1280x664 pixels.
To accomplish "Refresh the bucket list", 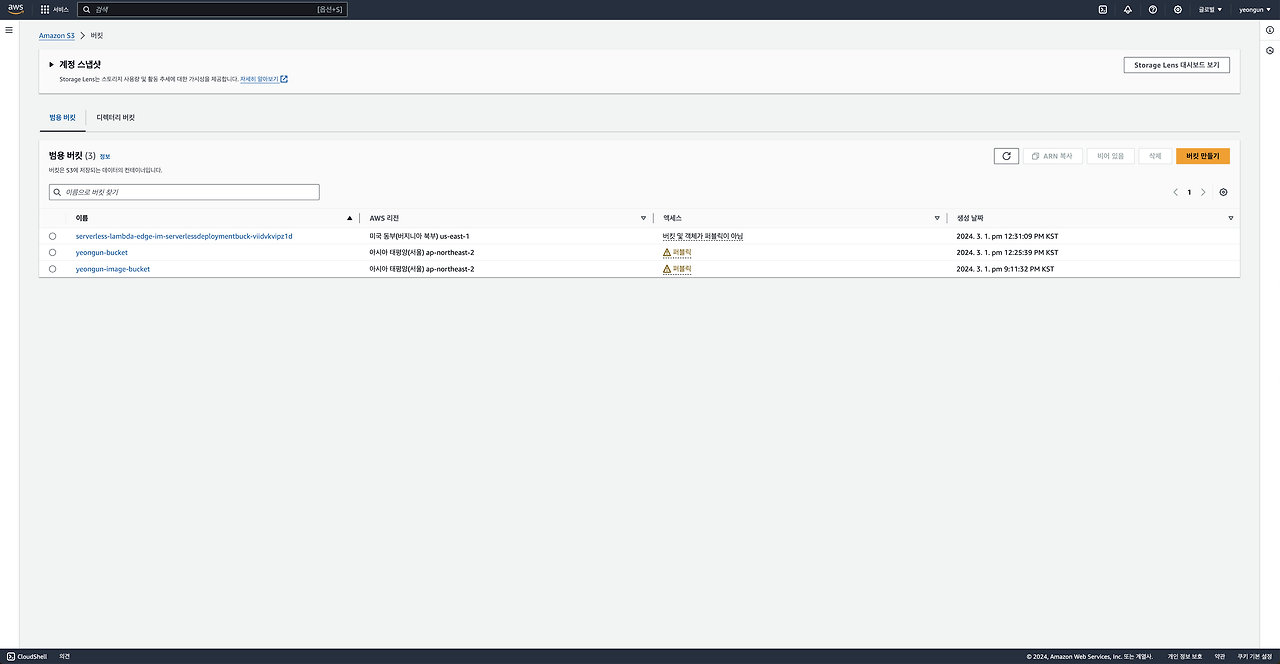I will (1006, 156).
